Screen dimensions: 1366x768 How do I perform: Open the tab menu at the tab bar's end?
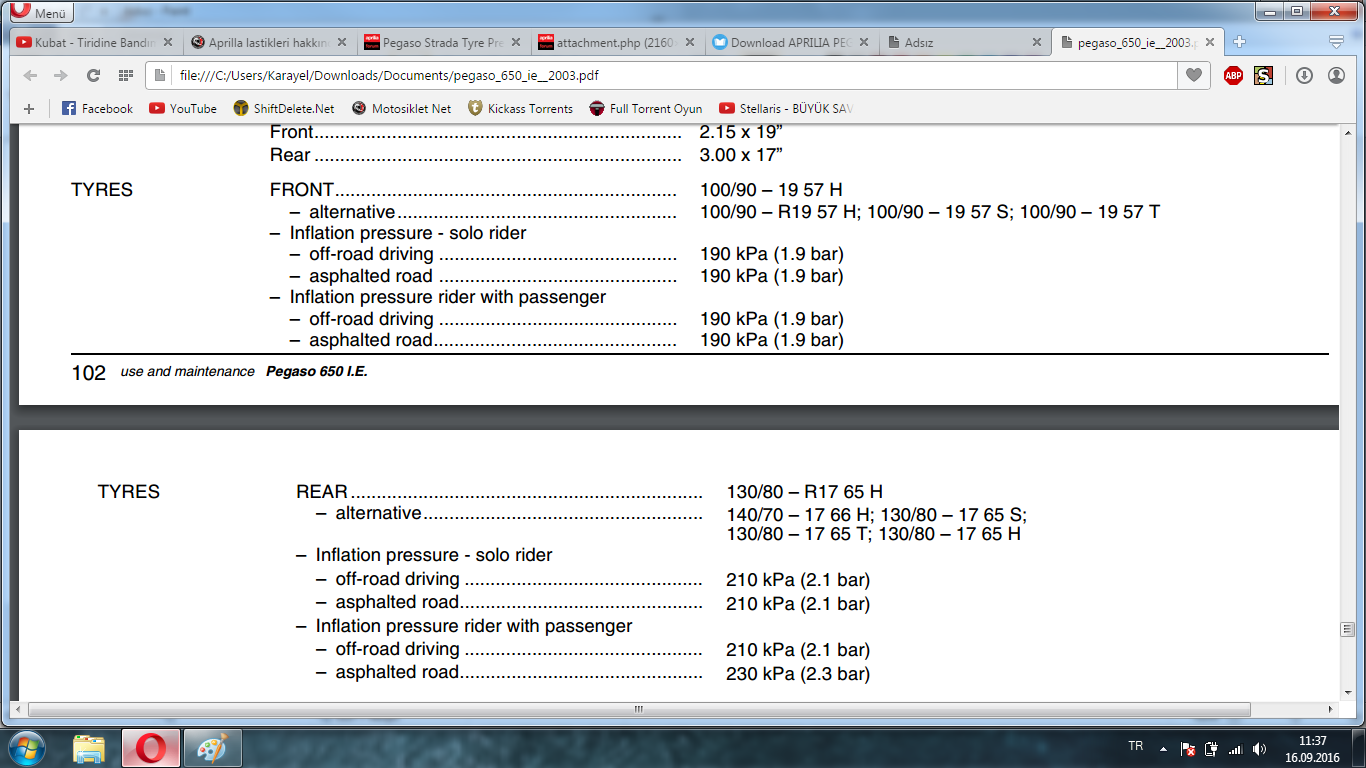(x=1336, y=42)
